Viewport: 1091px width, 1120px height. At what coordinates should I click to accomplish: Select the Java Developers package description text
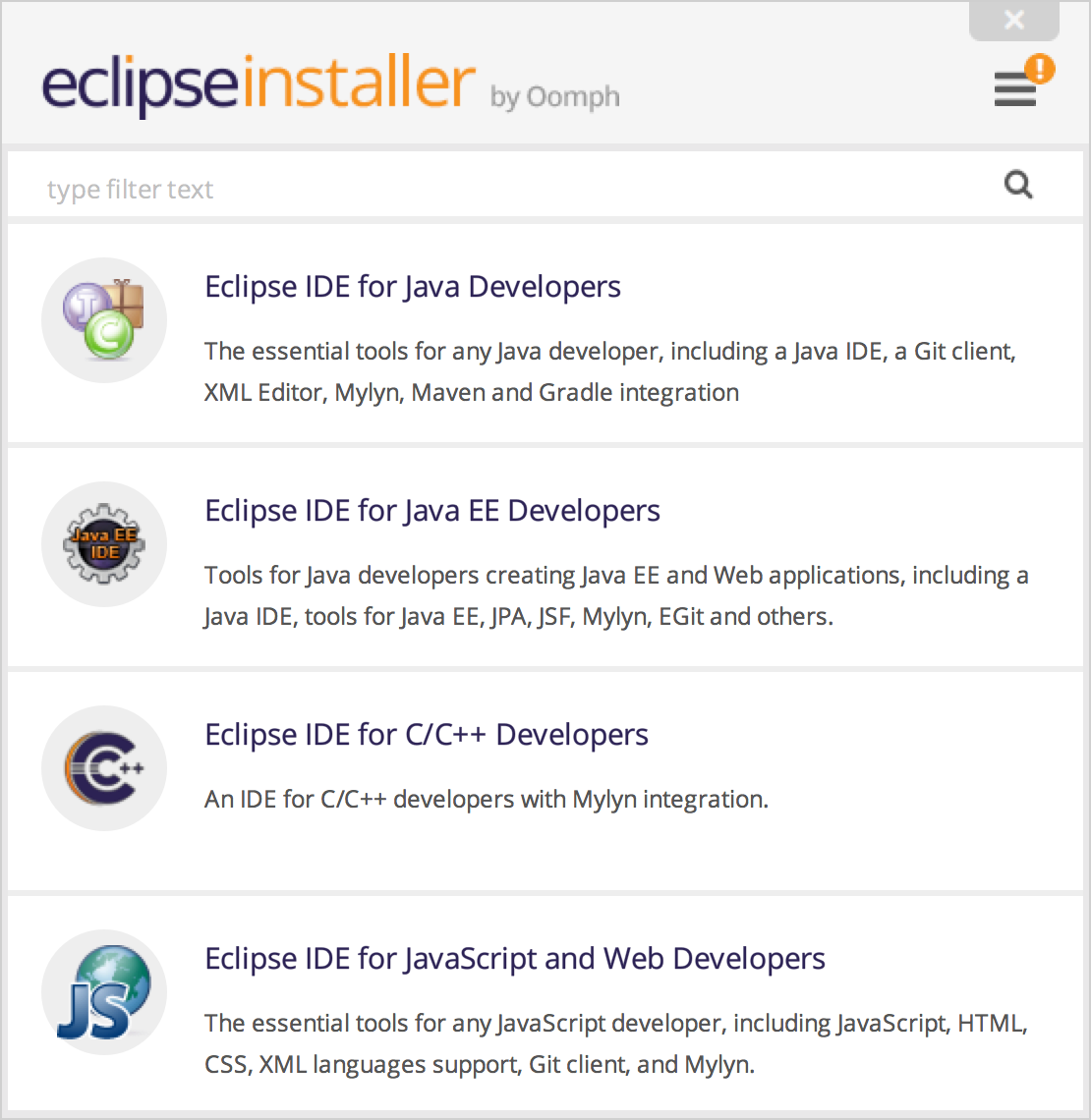(609, 371)
